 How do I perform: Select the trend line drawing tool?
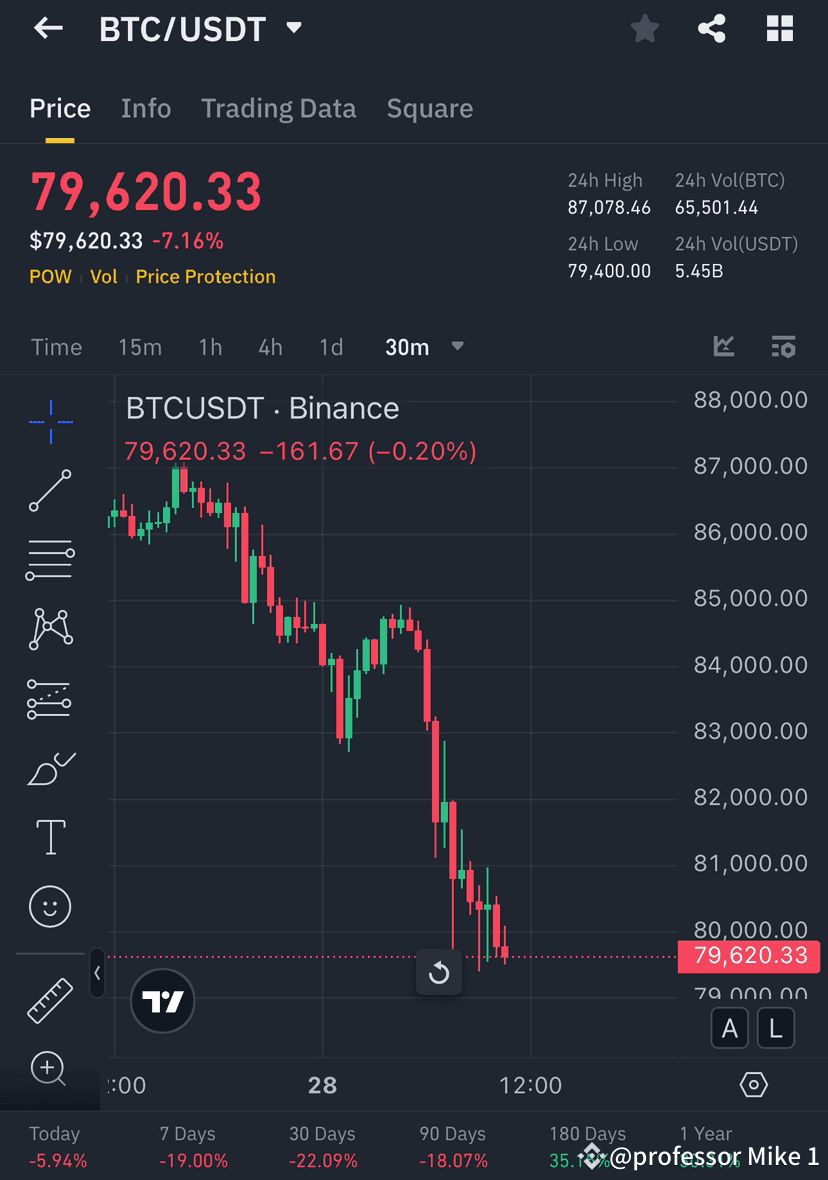tap(49, 491)
